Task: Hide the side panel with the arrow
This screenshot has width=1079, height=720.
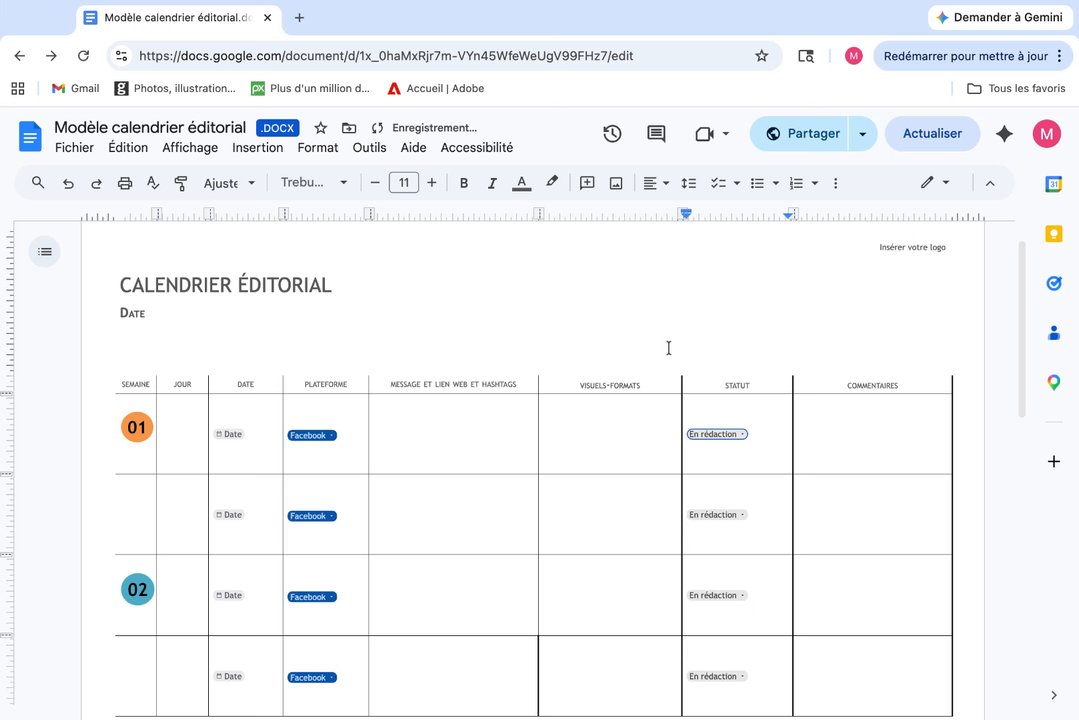Action: coord(1054,695)
